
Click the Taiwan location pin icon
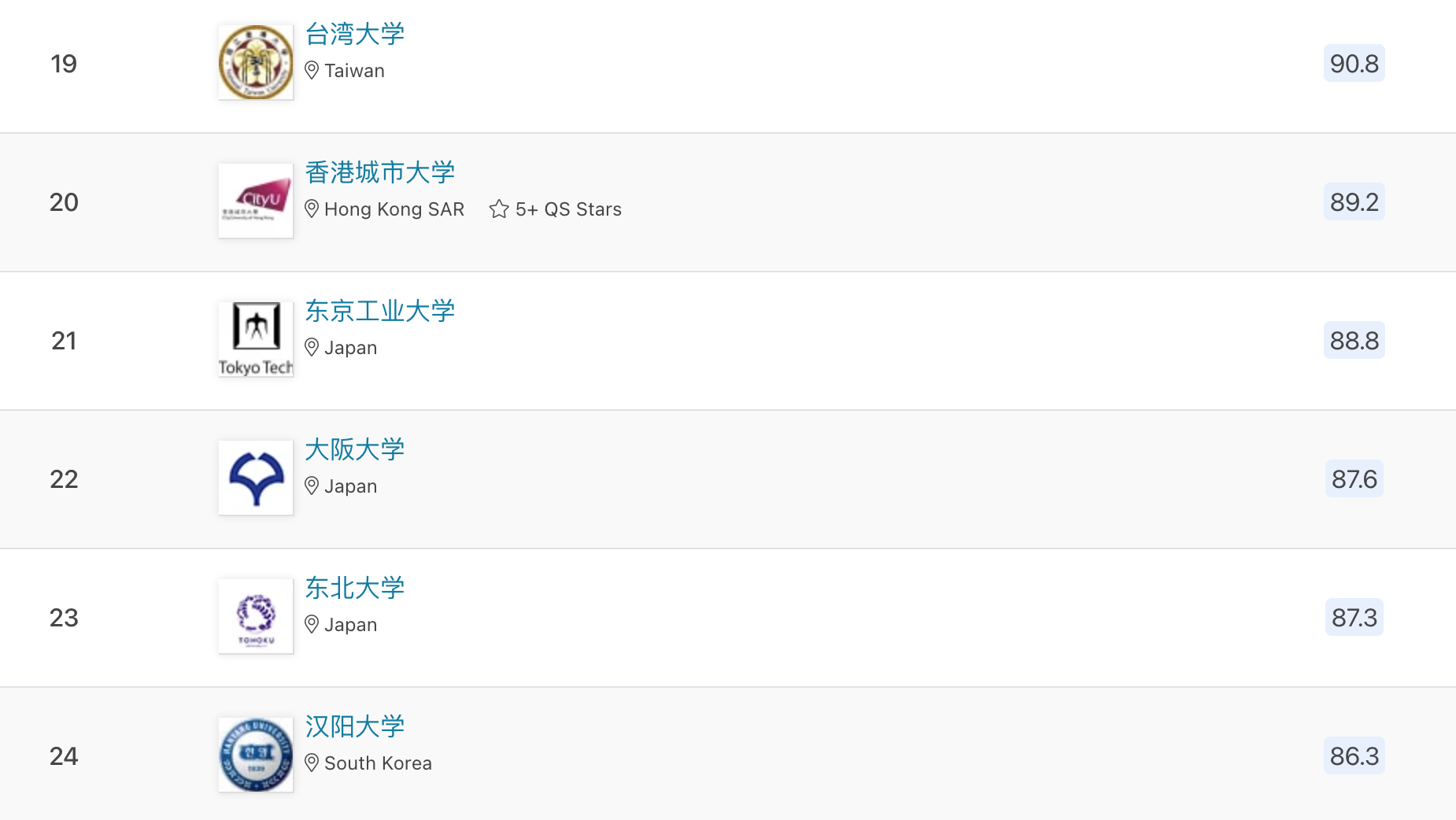(312, 71)
